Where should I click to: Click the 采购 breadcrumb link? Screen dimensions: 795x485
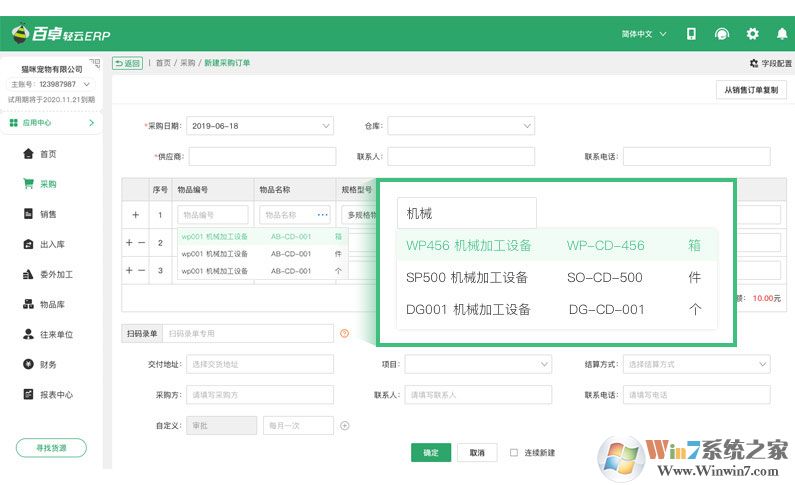[x=187, y=63]
